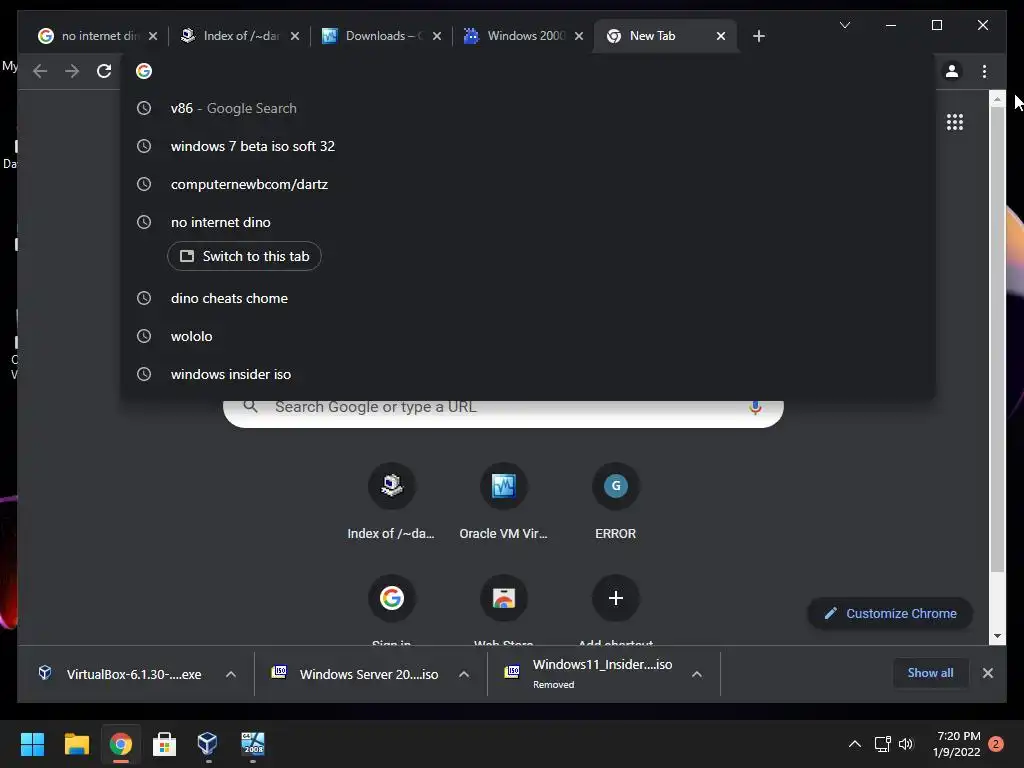Show hidden system tray icons
This screenshot has width=1024, height=768.
[854, 744]
